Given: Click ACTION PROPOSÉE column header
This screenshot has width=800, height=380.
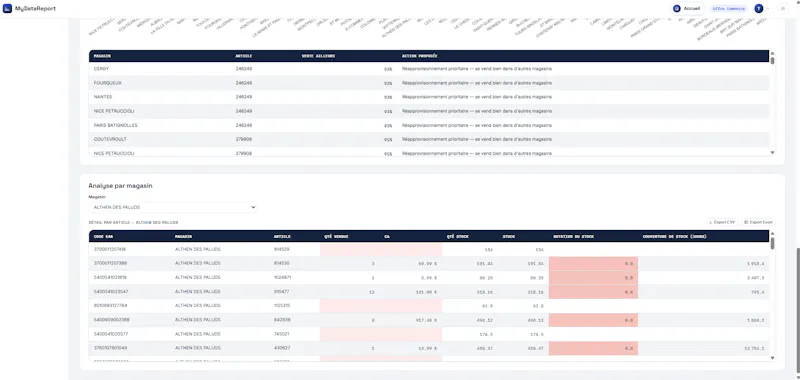Looking at the screenshot, I should pyautogui.click(x=419, y=56).
